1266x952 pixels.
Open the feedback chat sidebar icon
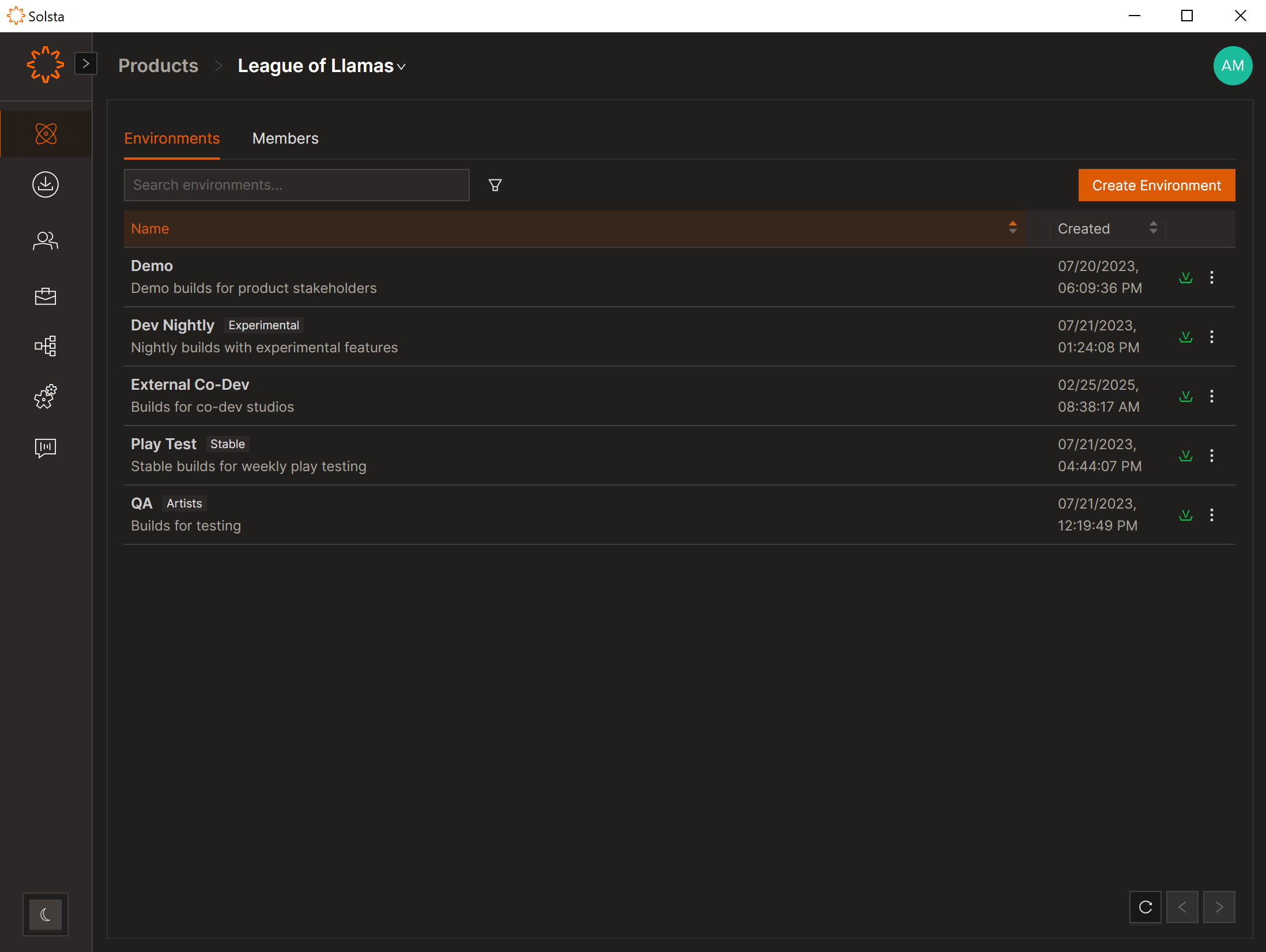pyautogui.click(x=46, y=447)
